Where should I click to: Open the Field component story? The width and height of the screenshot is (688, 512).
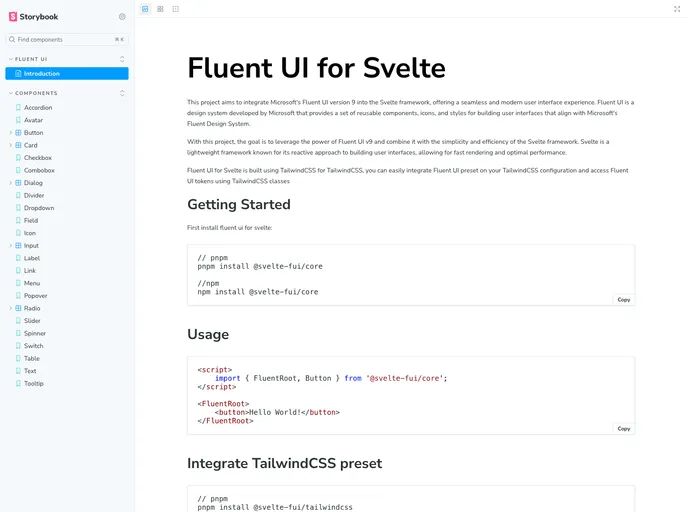tap(31, 220)
